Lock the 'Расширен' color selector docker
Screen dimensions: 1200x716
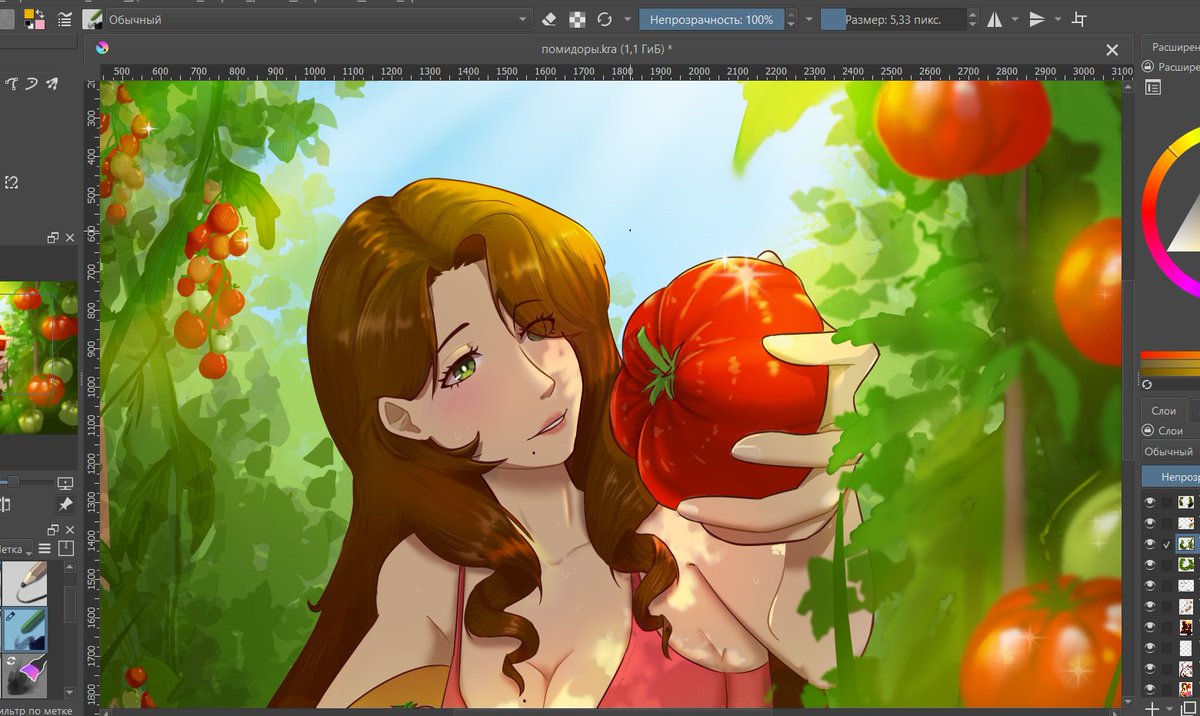[x=1147, y=67]
